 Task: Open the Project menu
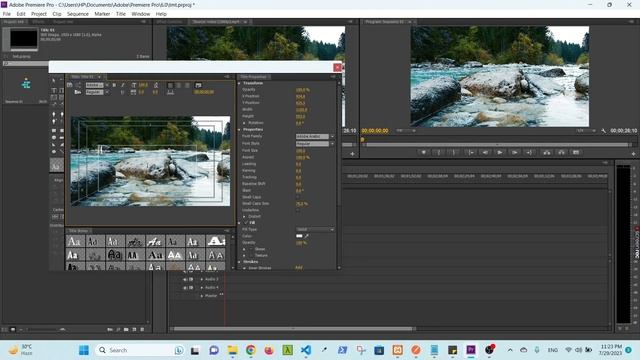coord(39,14)
